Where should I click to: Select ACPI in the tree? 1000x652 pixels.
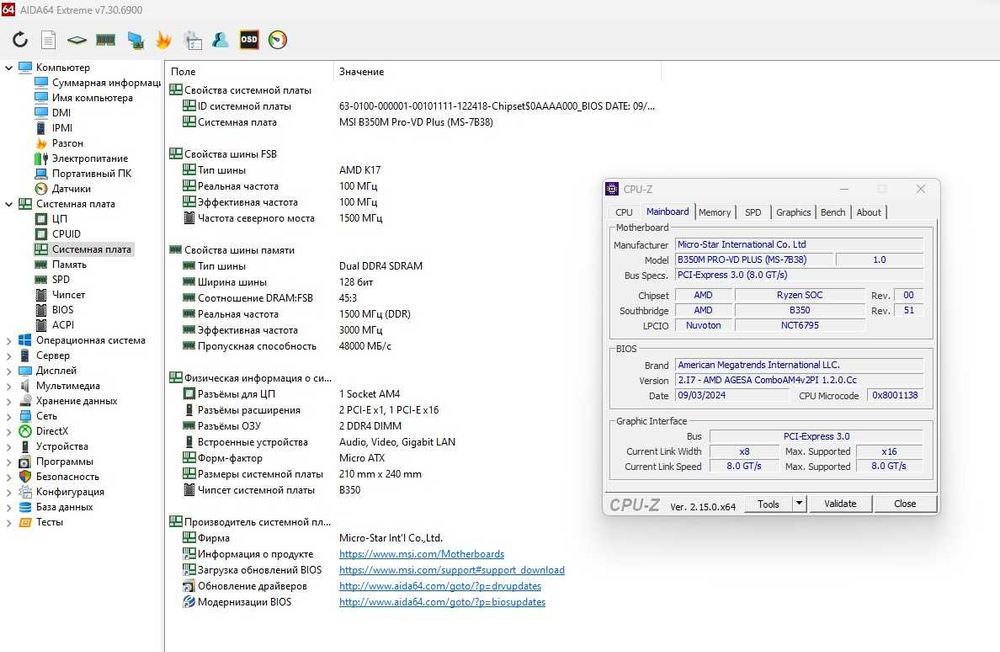pyautogui.click(x=54, y=325)
